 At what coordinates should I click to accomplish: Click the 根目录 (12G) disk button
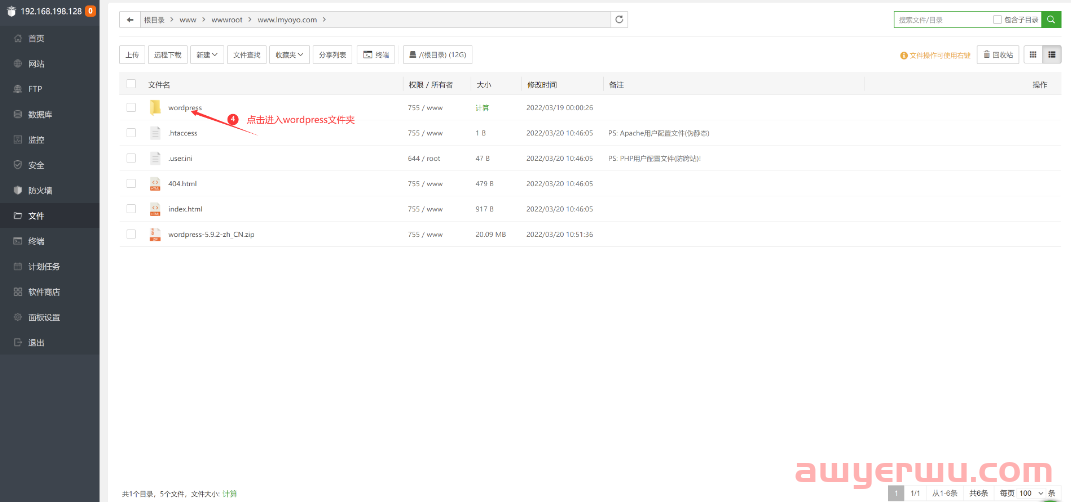point(437,55)
